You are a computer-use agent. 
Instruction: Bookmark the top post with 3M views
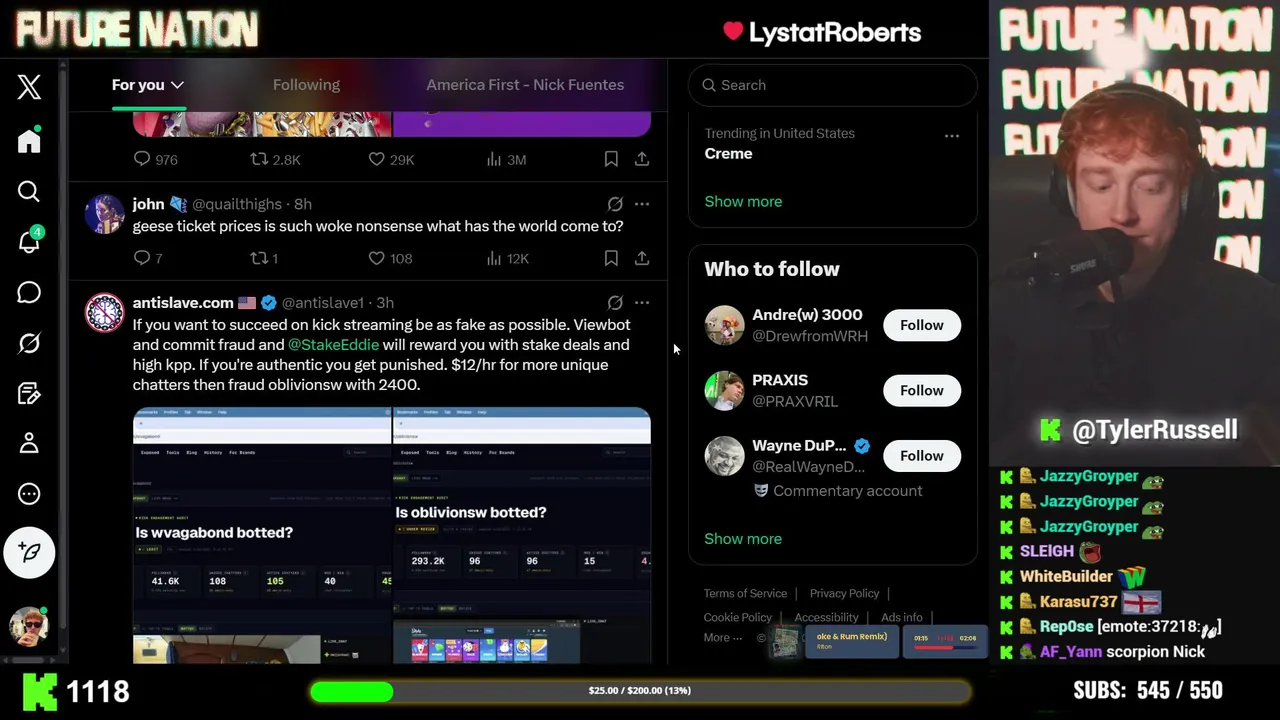point(611,159)
